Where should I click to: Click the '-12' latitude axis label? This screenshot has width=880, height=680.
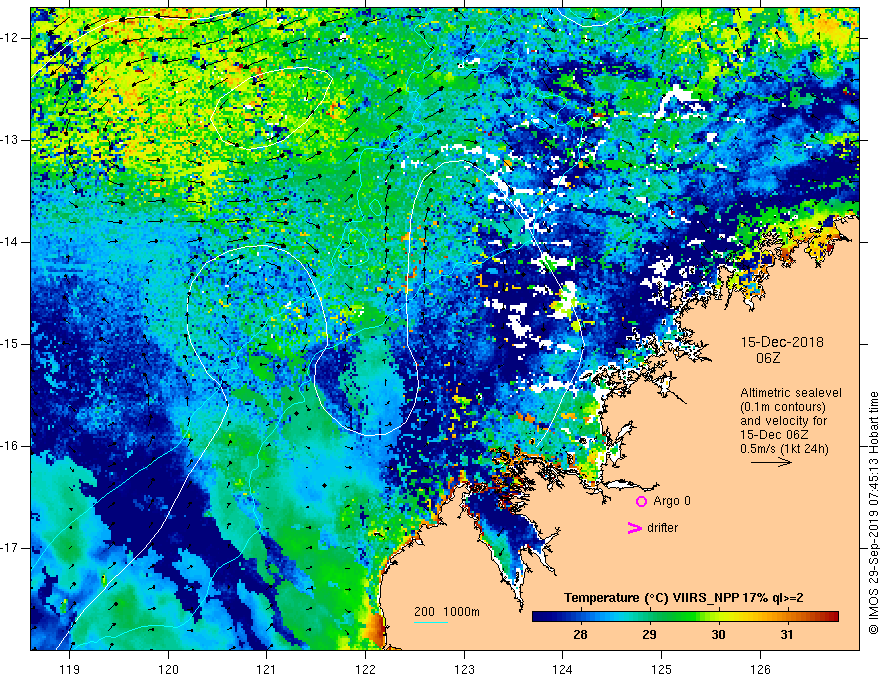10,38
